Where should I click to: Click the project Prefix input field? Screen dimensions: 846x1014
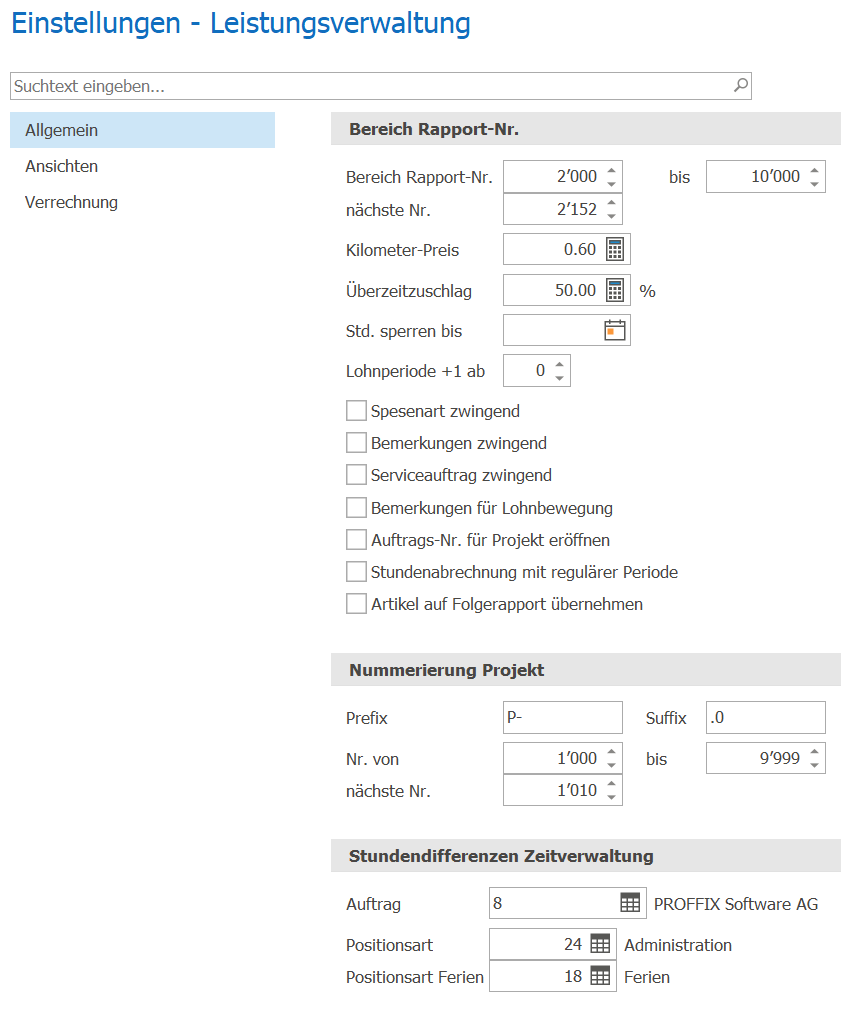click(563, 717)
